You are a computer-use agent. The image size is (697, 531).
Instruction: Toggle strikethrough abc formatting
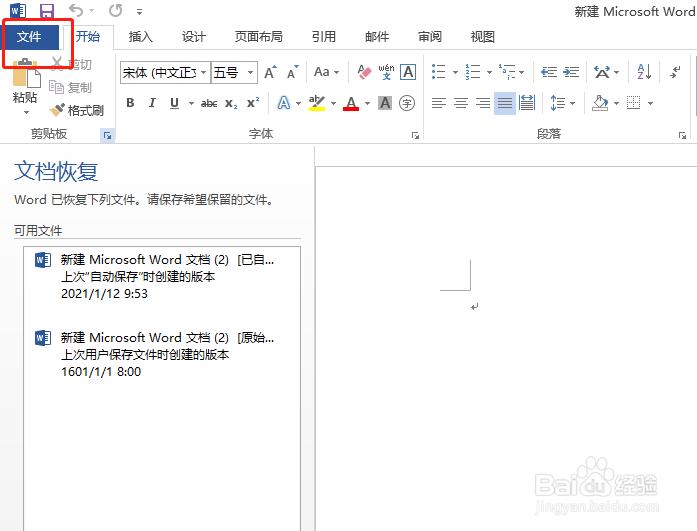(x=209, y=104)
